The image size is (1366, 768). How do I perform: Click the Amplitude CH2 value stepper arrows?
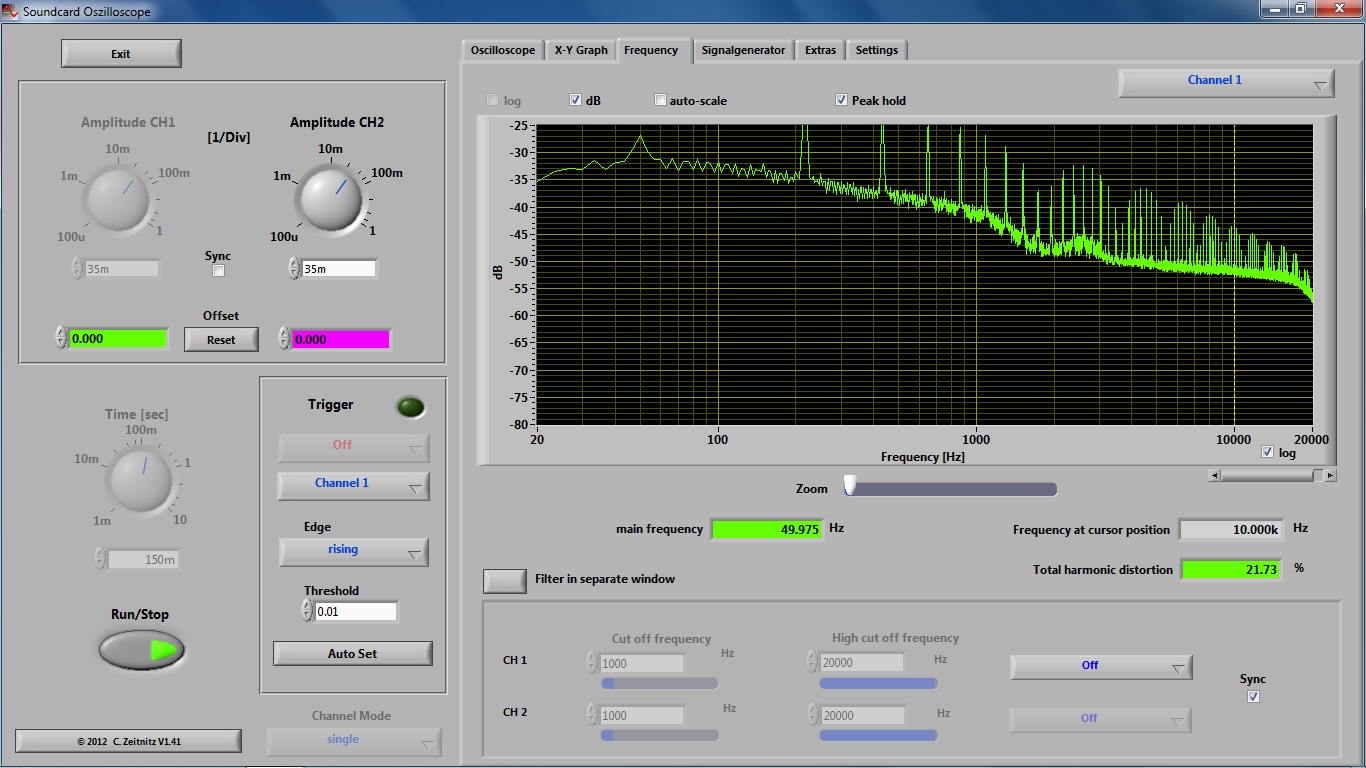coord(294,268)
